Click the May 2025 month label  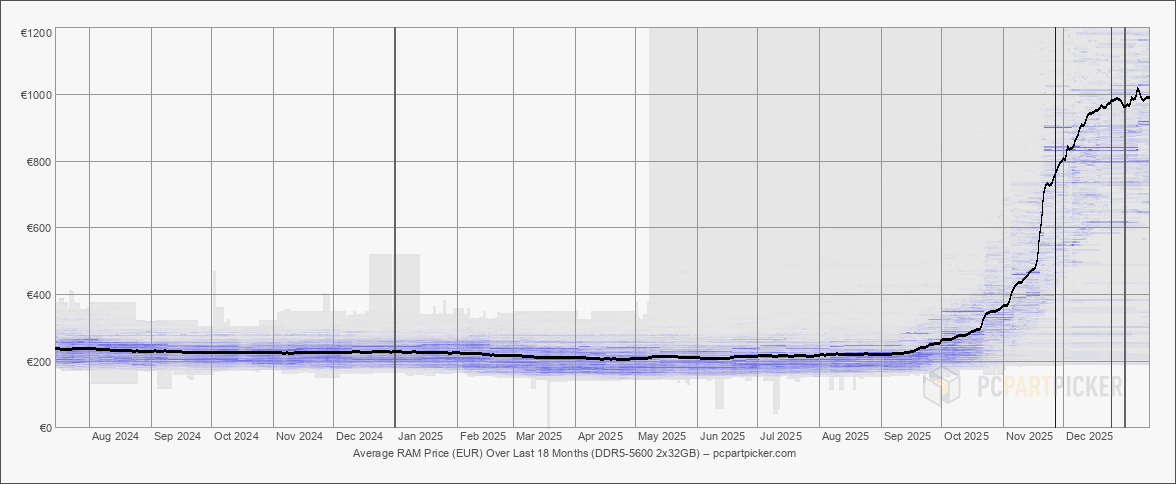pyautogui.click(x=661, y=437)
